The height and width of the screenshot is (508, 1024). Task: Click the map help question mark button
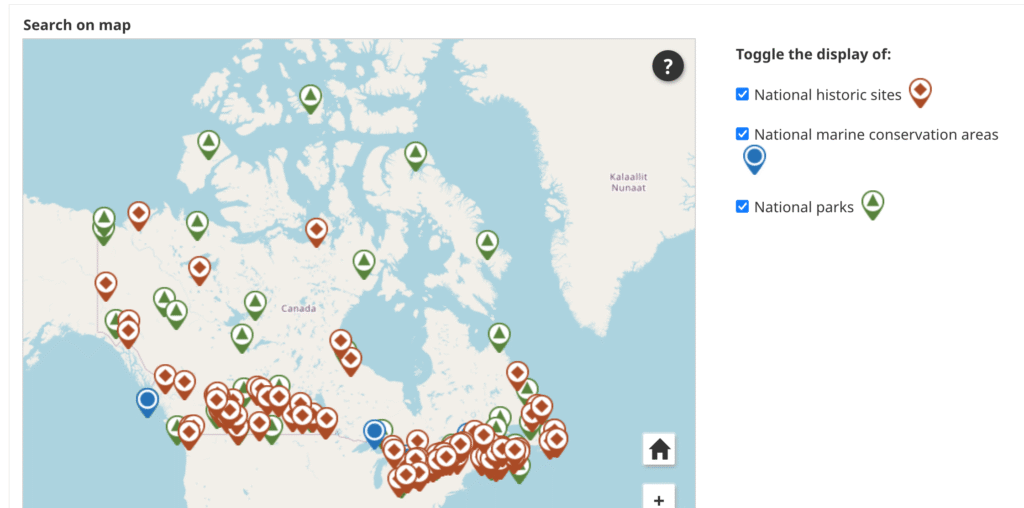point(668,67)
